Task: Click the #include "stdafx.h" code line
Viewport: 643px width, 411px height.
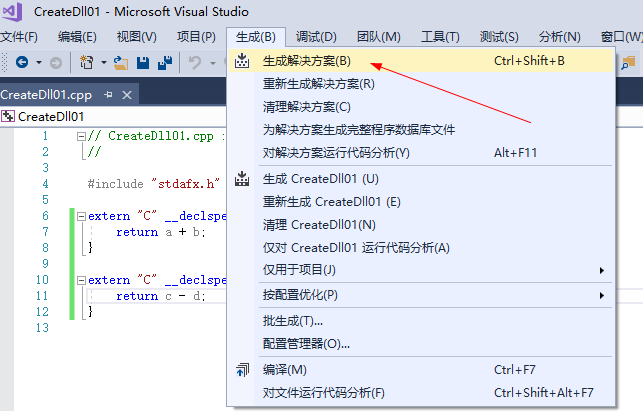Action: (154, 184)
